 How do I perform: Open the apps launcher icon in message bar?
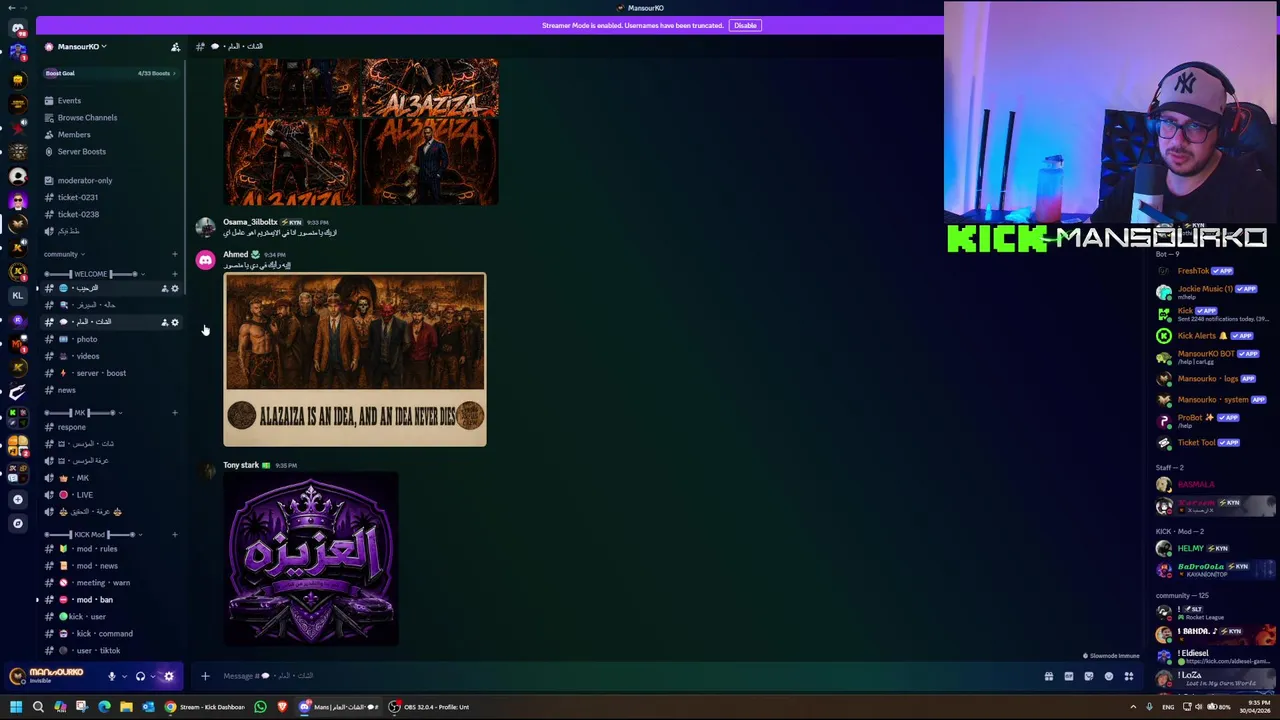coord(1128,676)
